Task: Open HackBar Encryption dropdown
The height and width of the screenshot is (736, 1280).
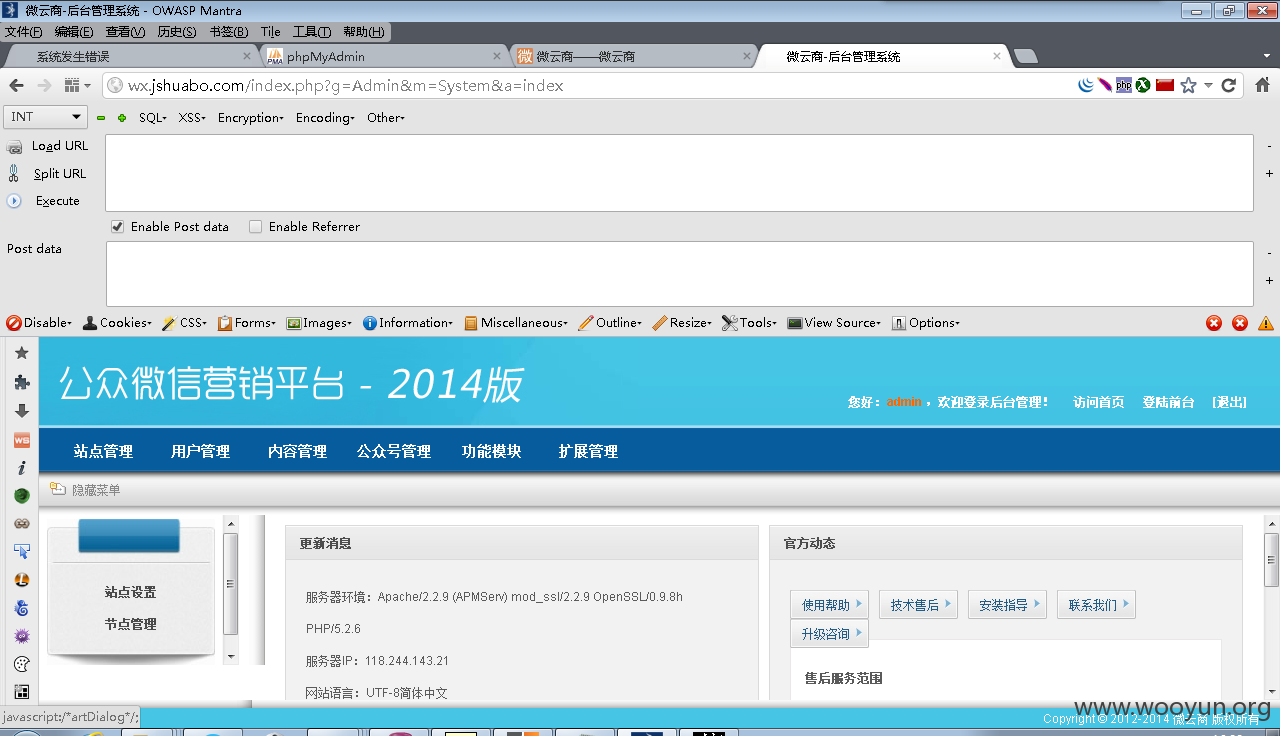Action: coord(251,118)
